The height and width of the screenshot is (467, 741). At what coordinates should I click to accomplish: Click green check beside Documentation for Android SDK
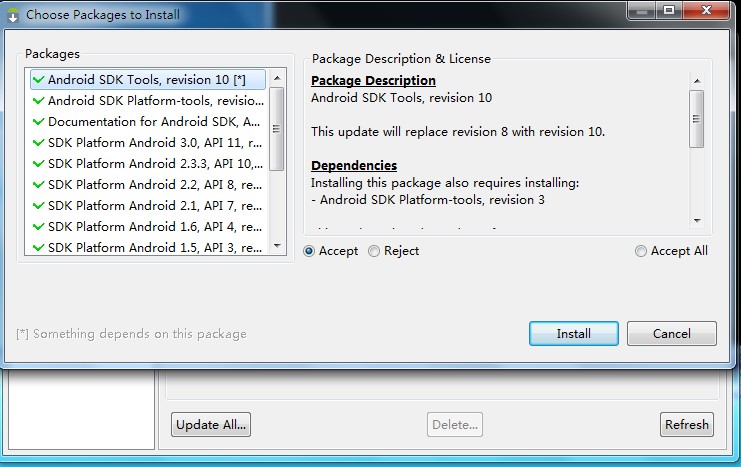point(39,121)
